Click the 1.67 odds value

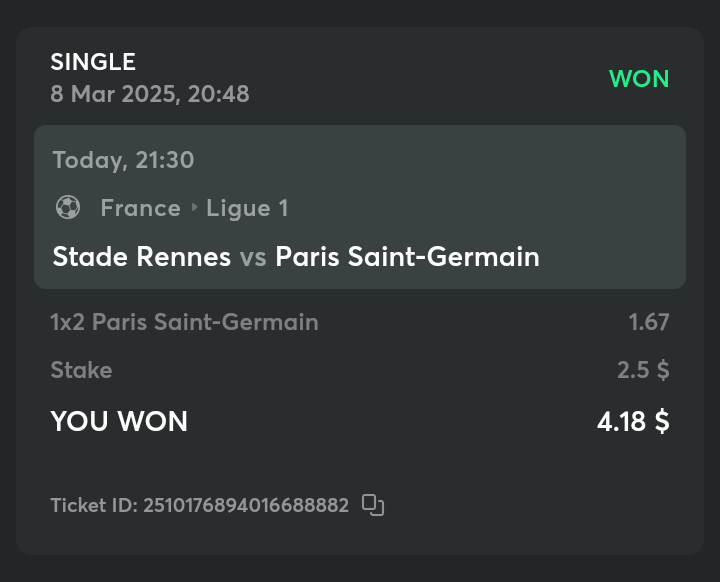pyautogui.click(x=648, y=322)
